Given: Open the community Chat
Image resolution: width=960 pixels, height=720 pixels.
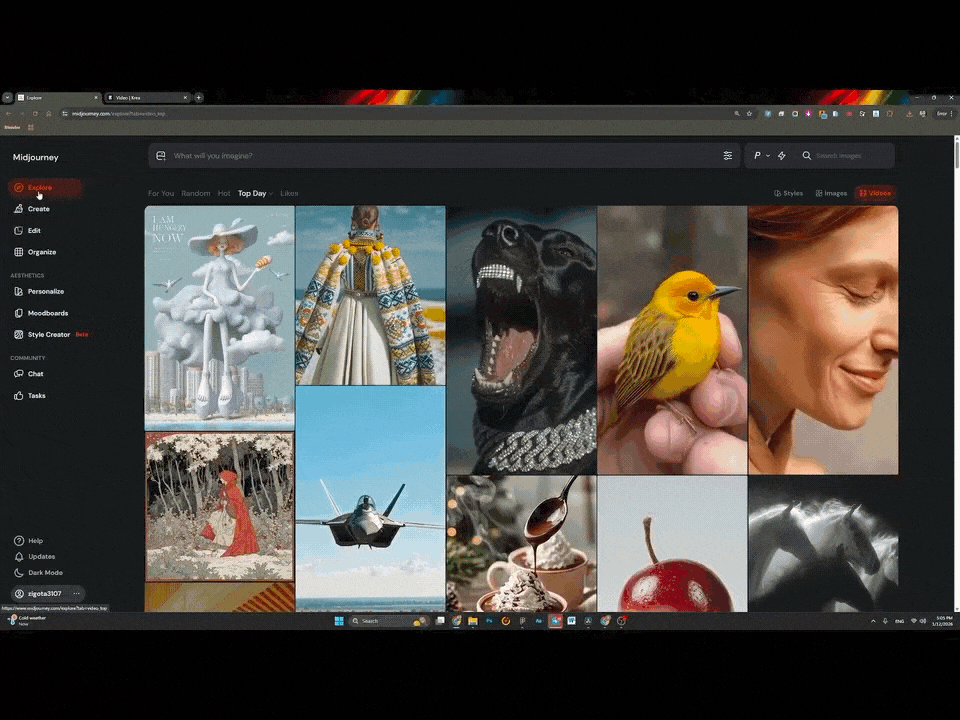Looking at the screenshot, I should [29, 373].
